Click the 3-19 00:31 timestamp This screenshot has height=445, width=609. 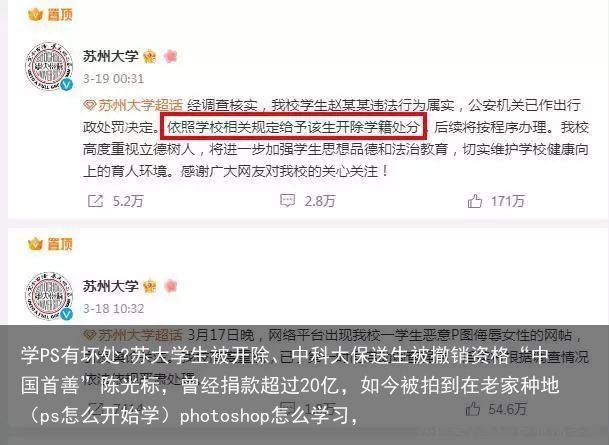tap(113, 79)
